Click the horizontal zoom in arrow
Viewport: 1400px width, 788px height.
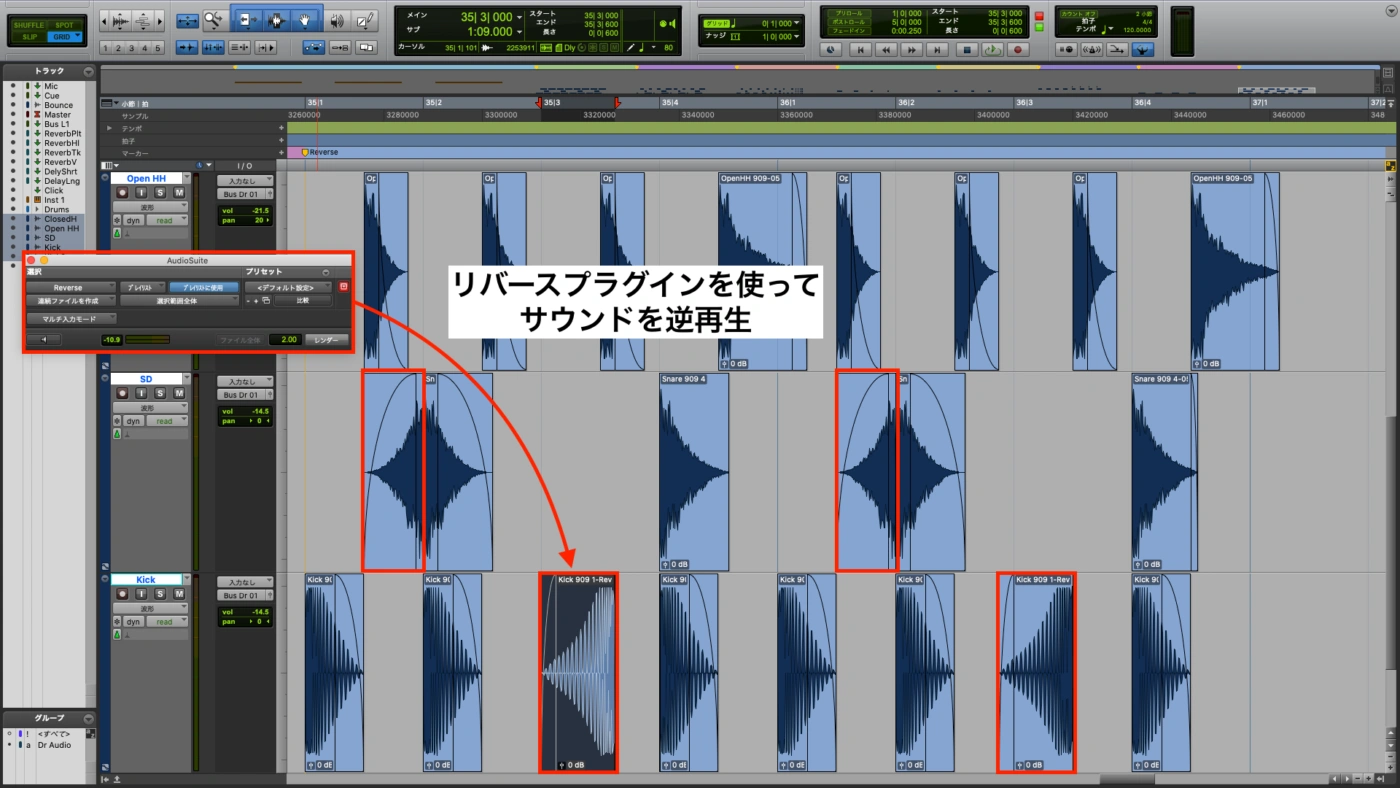160,21
